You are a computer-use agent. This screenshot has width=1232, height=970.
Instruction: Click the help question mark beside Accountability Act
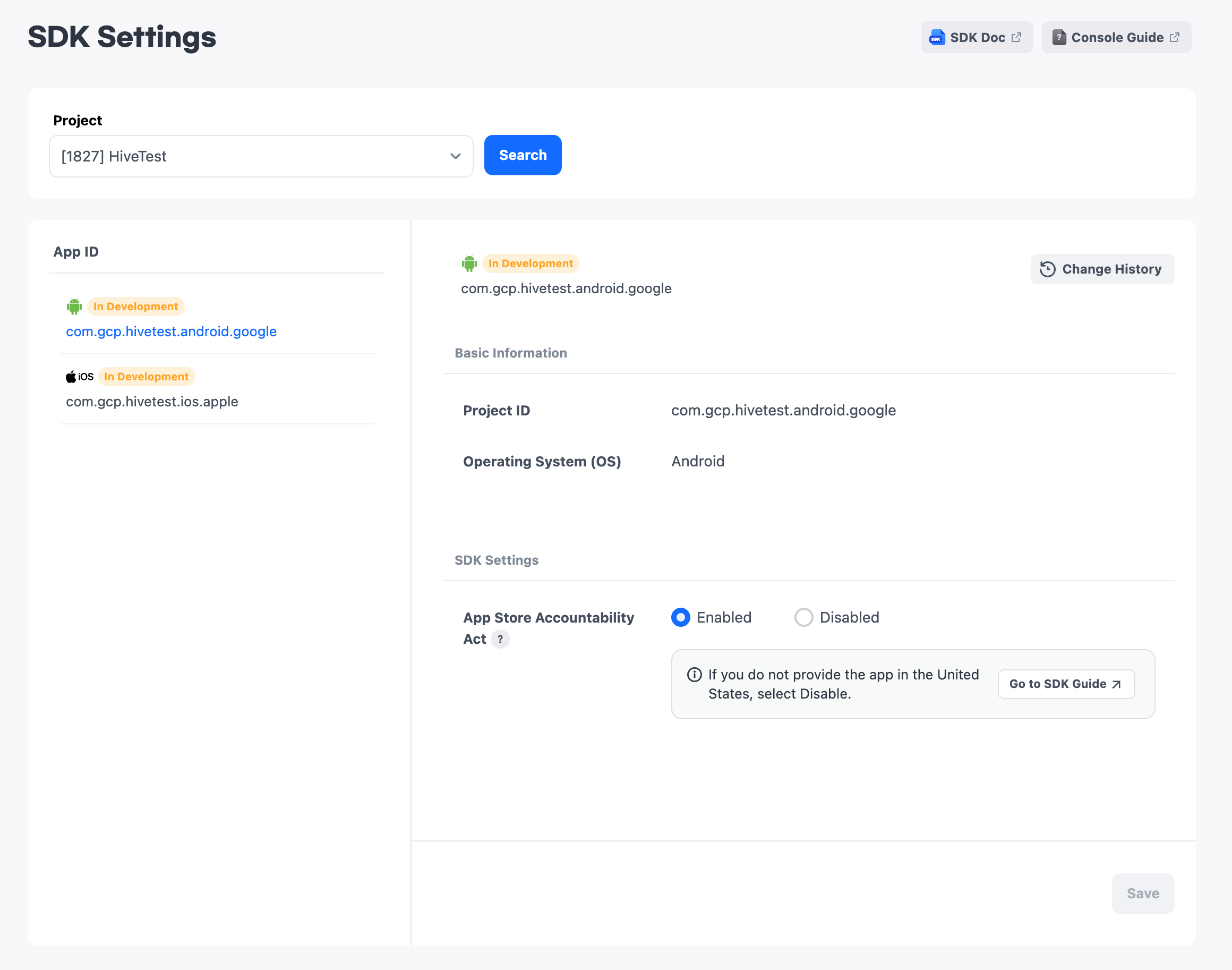point(500,639)
